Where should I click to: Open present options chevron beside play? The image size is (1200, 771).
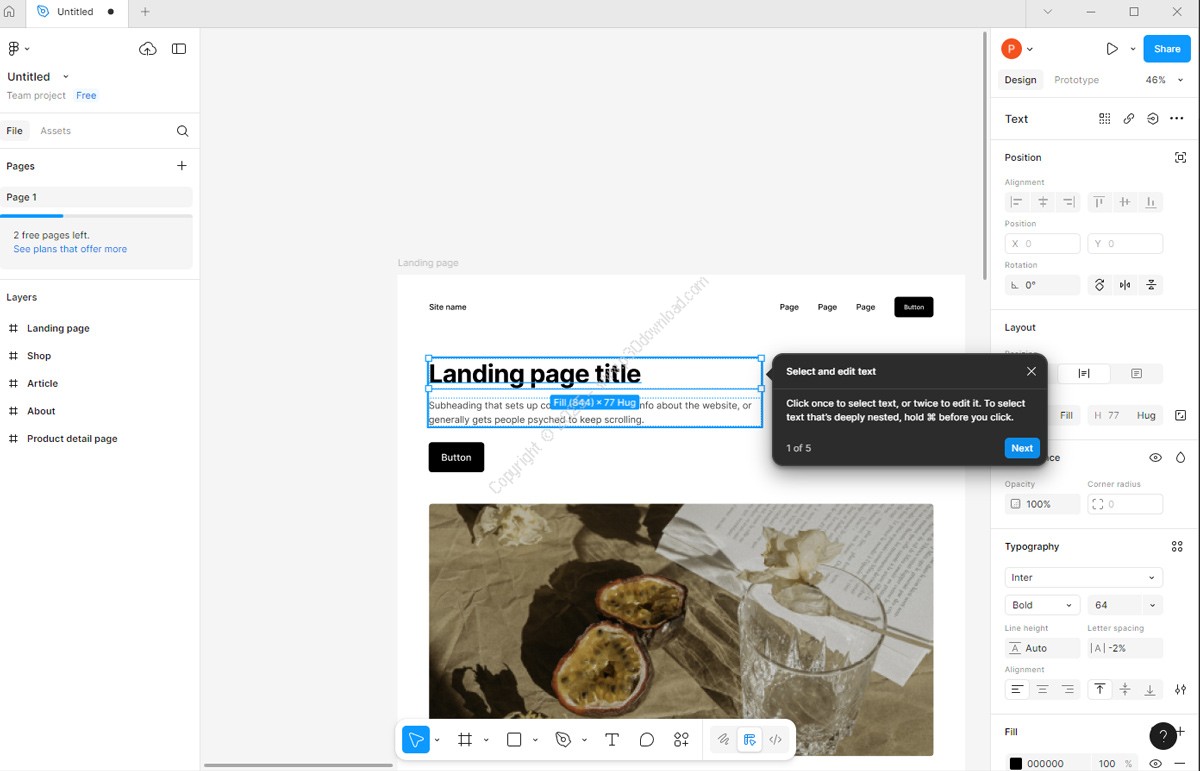pyautogui.click(x=1133, y=48)
